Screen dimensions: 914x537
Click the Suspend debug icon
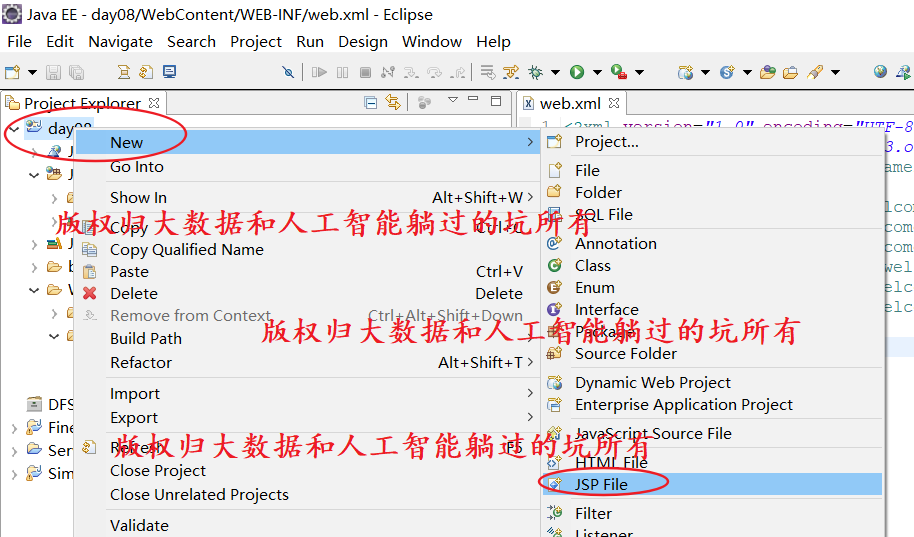pos(343,72)
